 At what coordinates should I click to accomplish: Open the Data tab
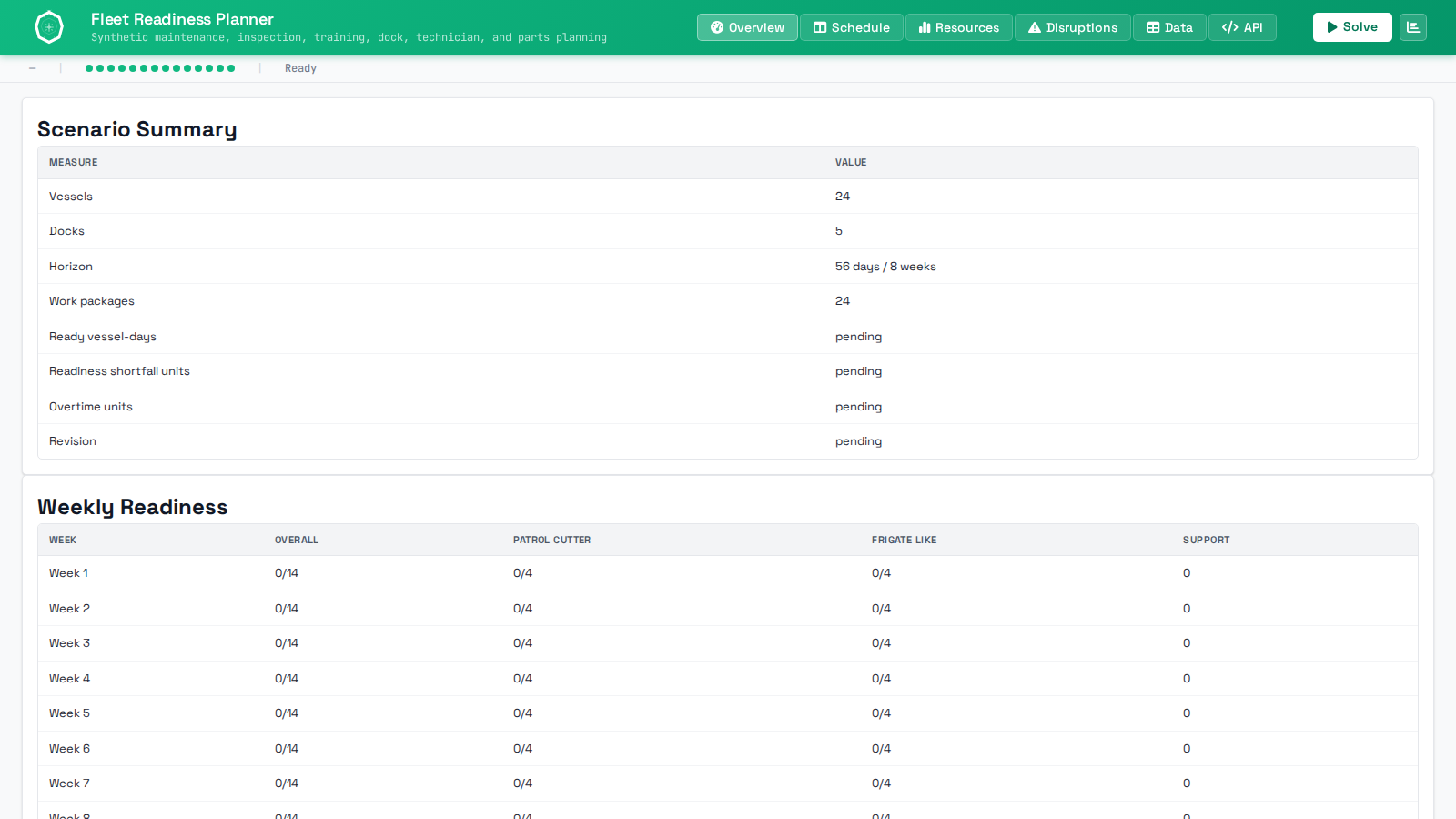(1169, 27)
